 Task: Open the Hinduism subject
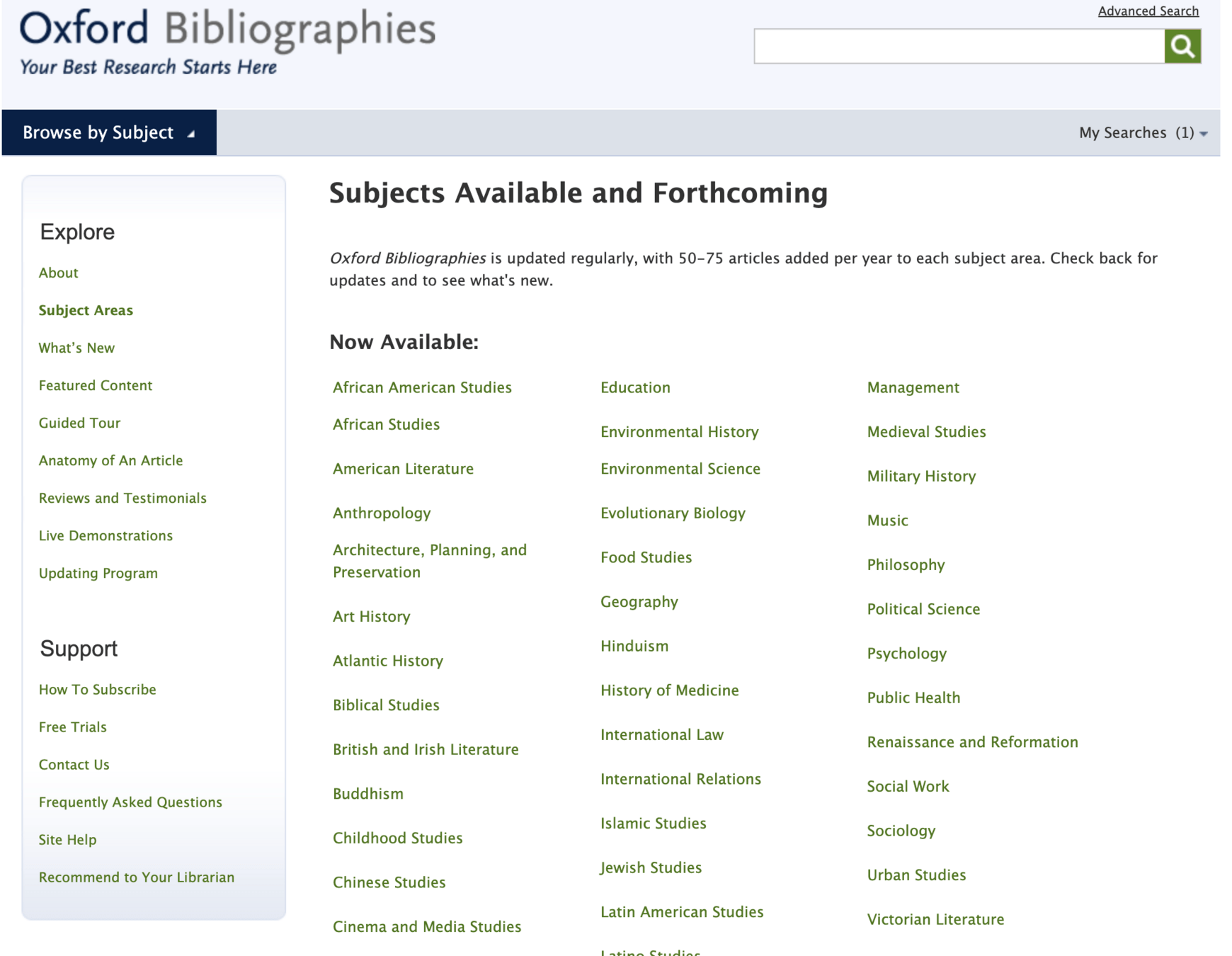[634, 646]
